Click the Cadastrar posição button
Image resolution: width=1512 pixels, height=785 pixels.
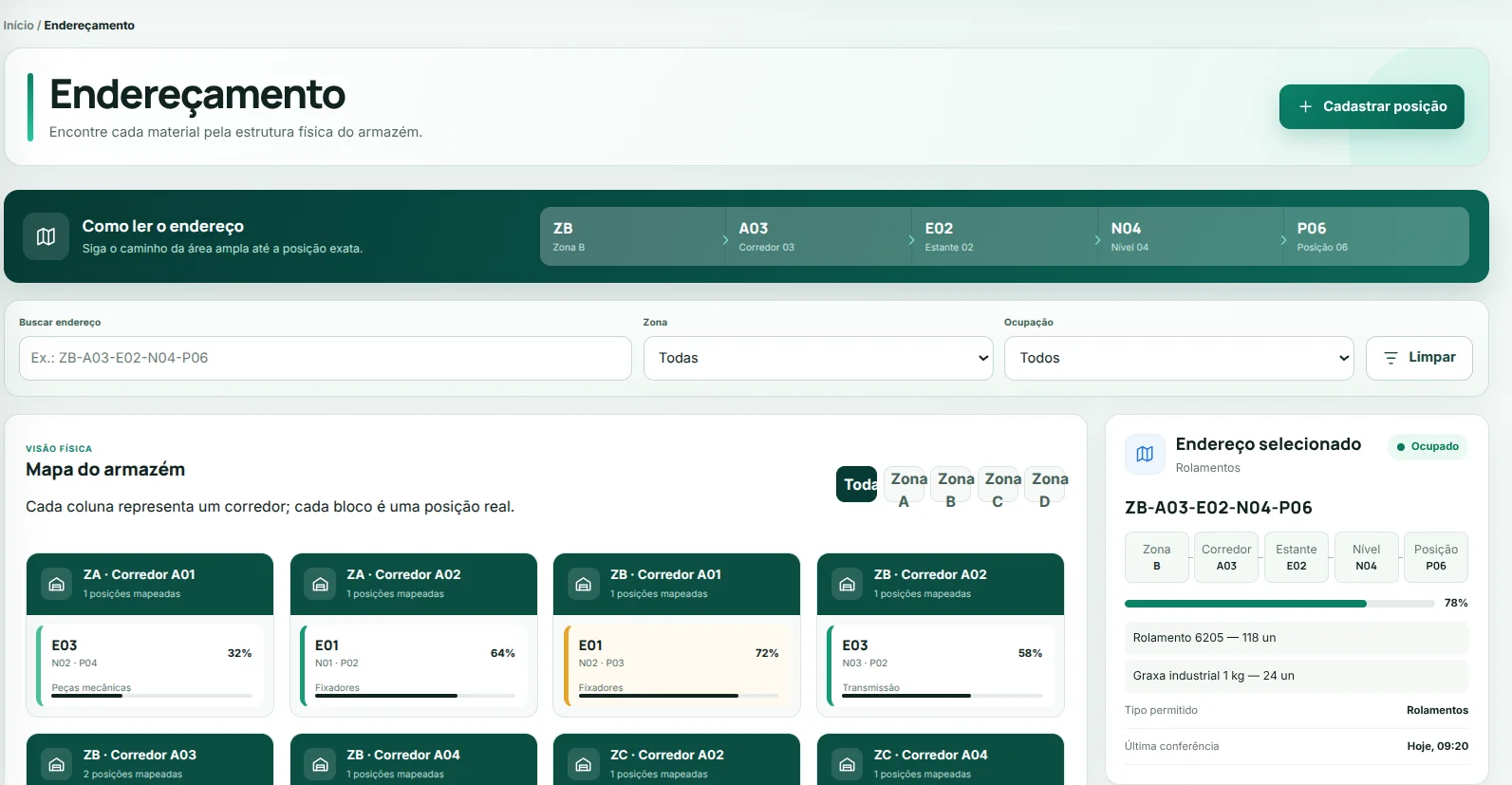click(x=1372, y=106)
